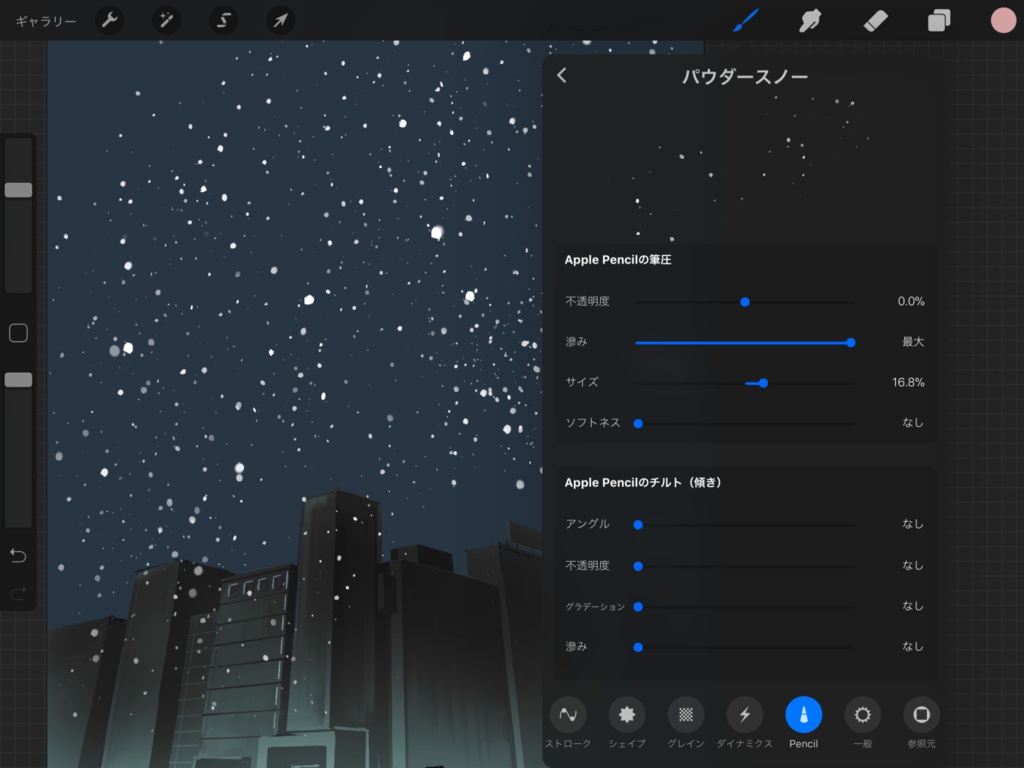Image resolution: width=1024 pixels, height=768 pixels.
Task: Return to the ギャラリー
Action: (x=45, y=20)
